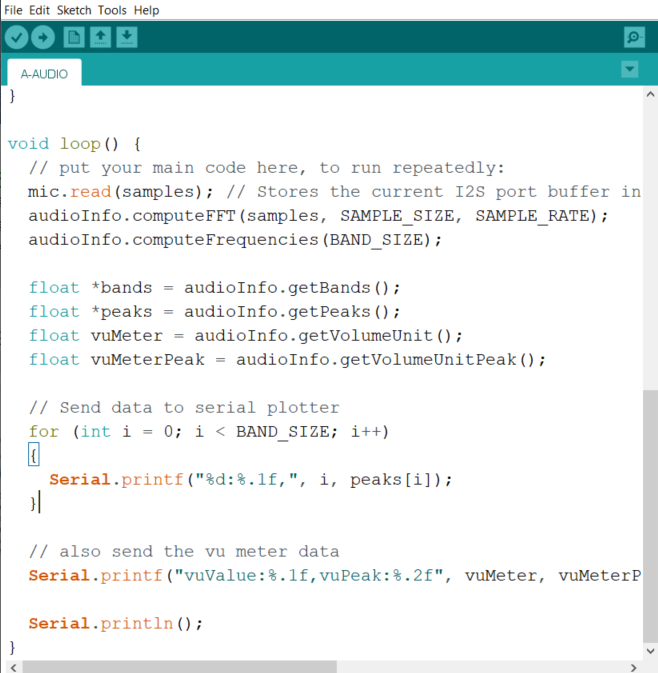This screenshot has height=673, width=658.
Task: Open the Help menu
Action: (146, 10)
